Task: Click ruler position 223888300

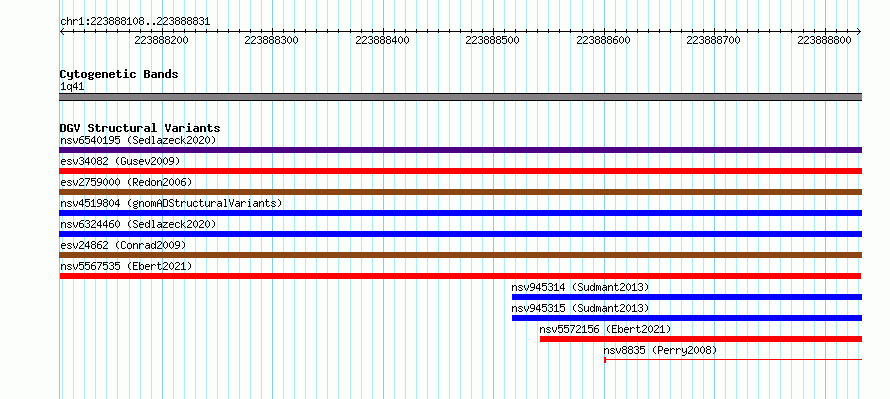Action: (x=271, y=40)
